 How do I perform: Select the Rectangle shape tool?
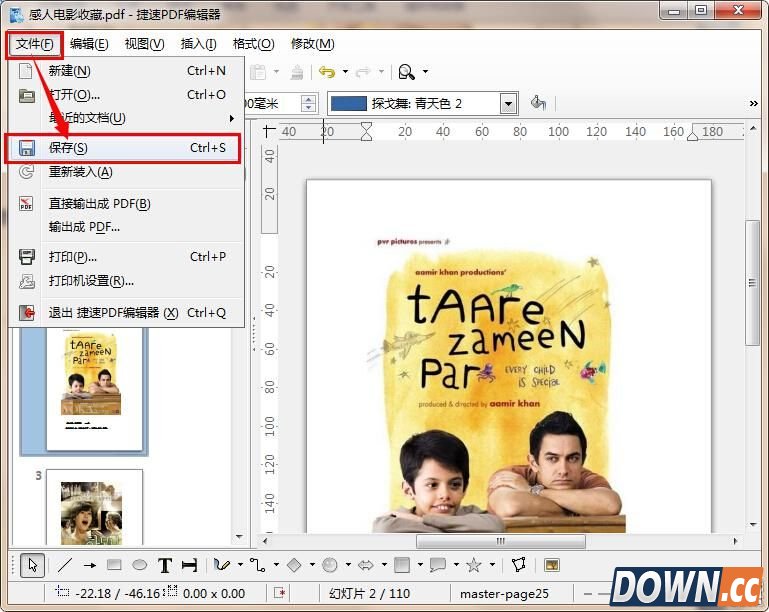[114, 565]
